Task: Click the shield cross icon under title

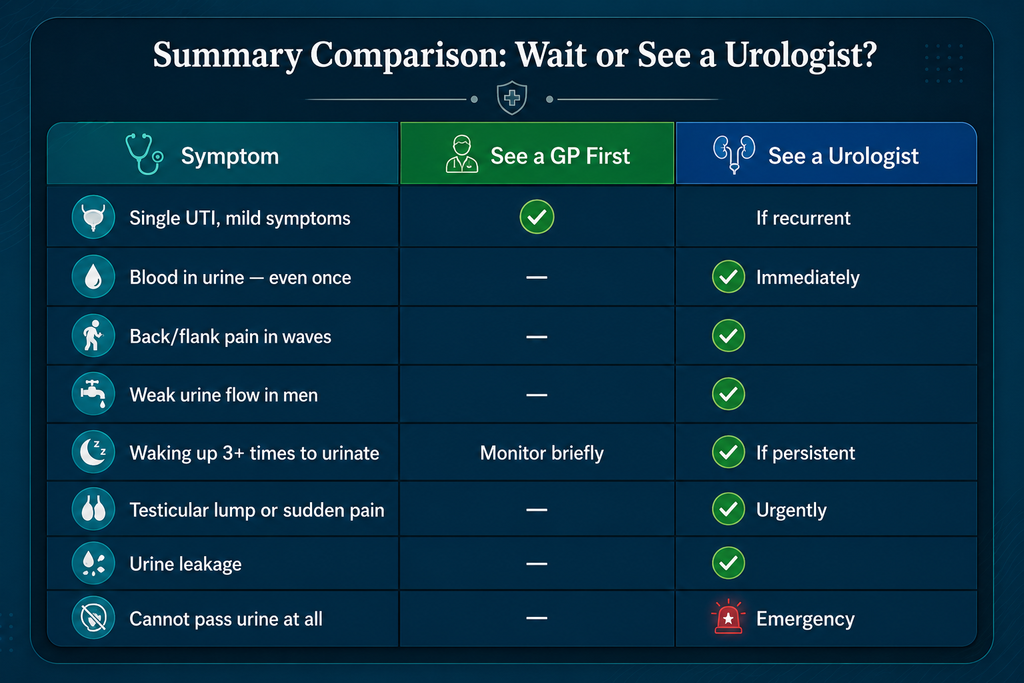Action: pos(512,98)
